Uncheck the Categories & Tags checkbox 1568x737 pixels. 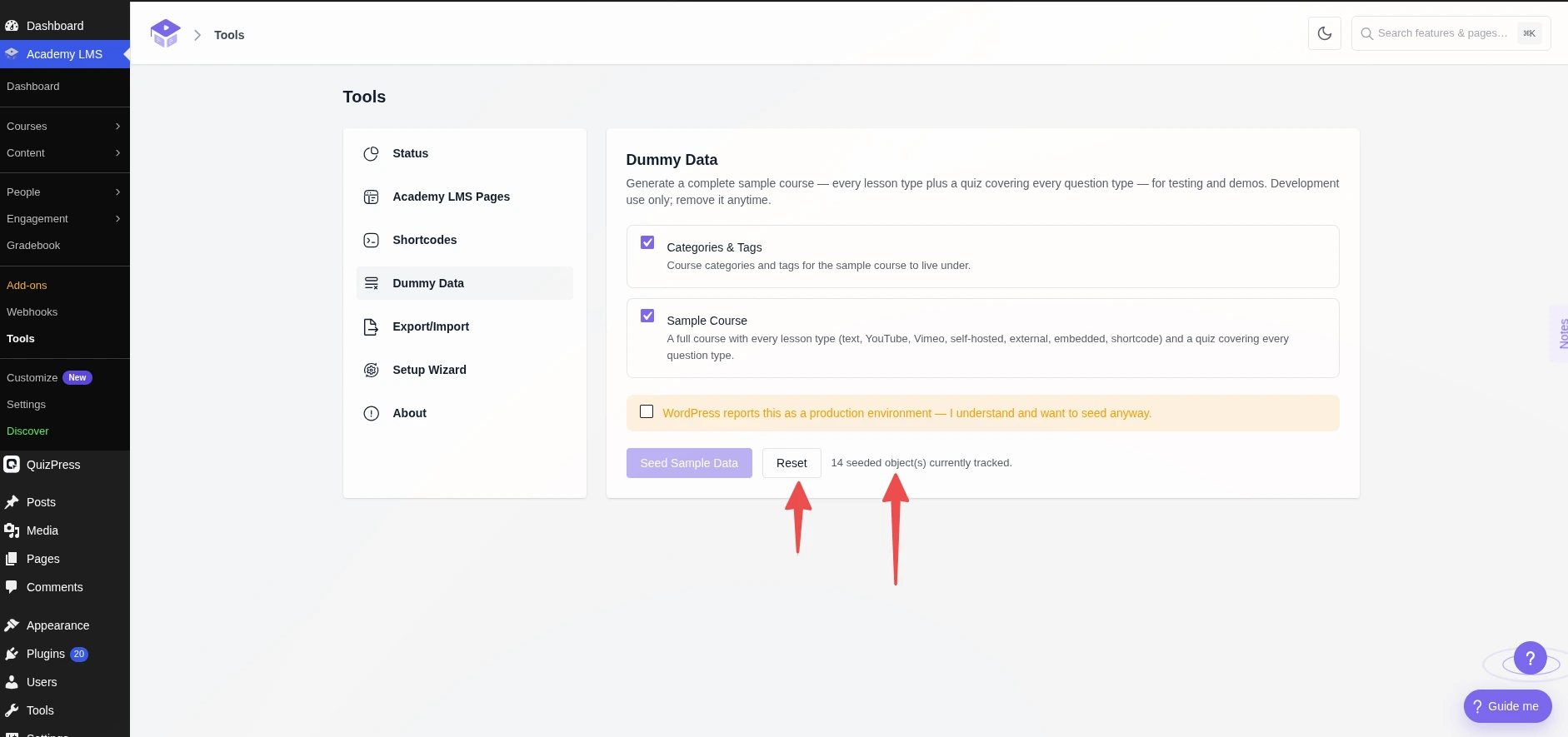(x=647, y=242)
